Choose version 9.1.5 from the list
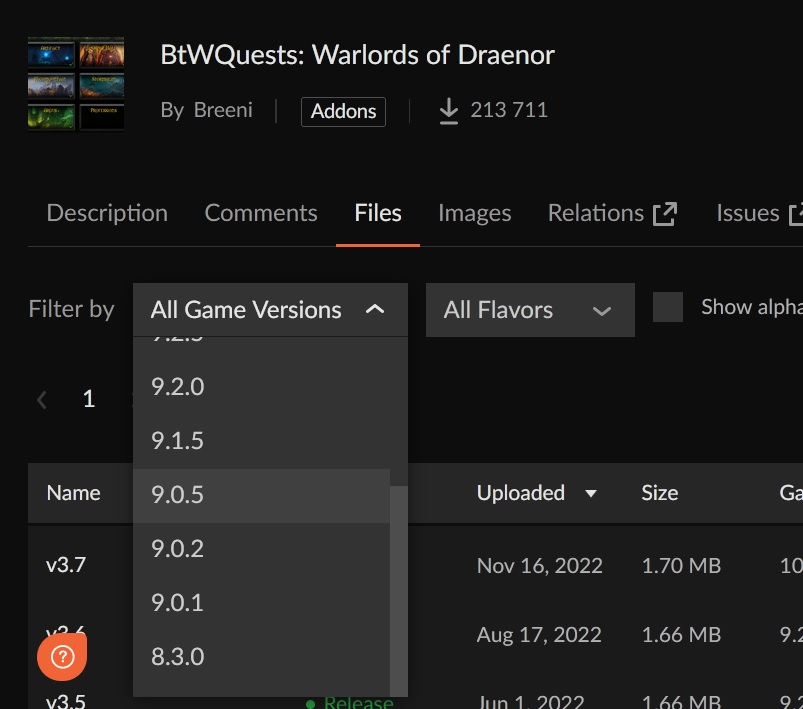Screen dimensions: 803x709 (x=261, y=441)
